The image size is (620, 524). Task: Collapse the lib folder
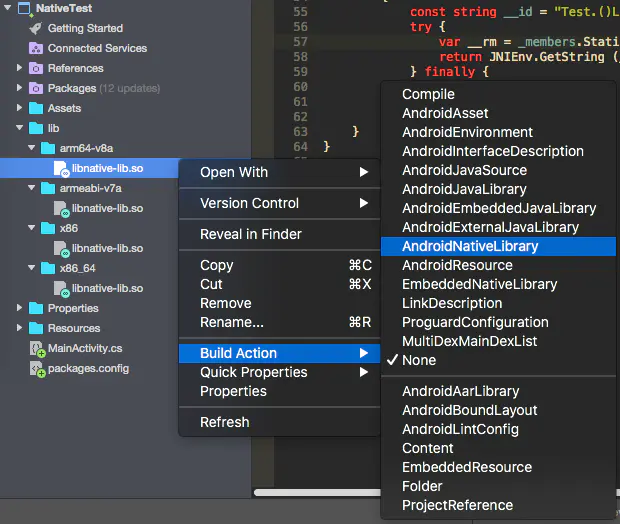(x=19, y=128)
